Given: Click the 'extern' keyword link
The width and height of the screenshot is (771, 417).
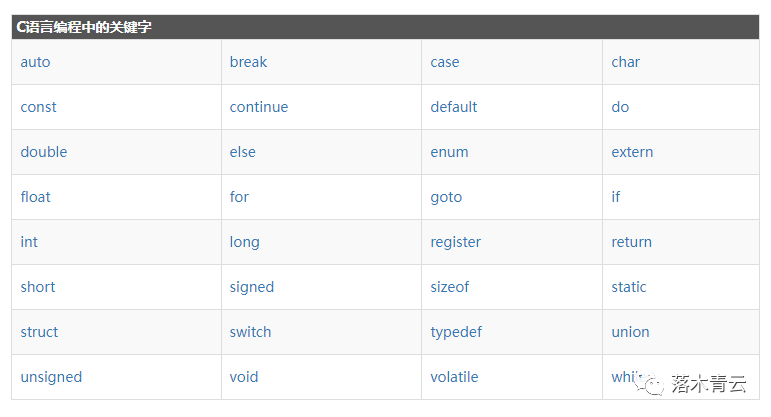Looking at the screenshot, I should [x=632, y=152].
